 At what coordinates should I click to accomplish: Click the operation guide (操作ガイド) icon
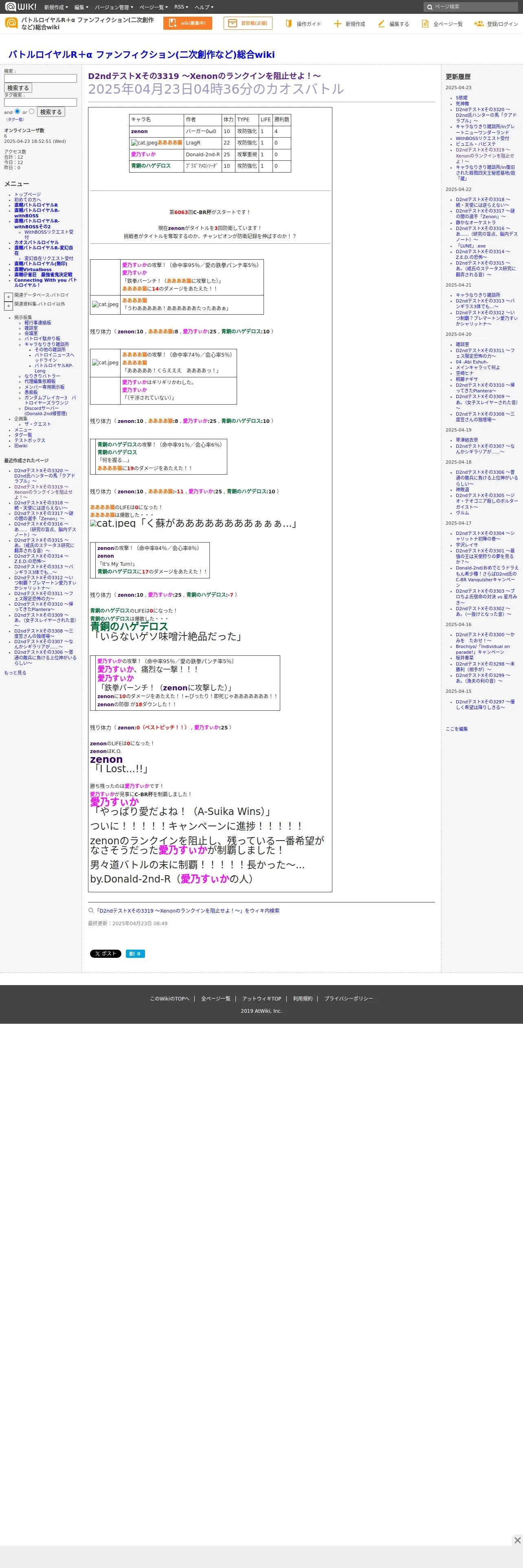[289, 24]
